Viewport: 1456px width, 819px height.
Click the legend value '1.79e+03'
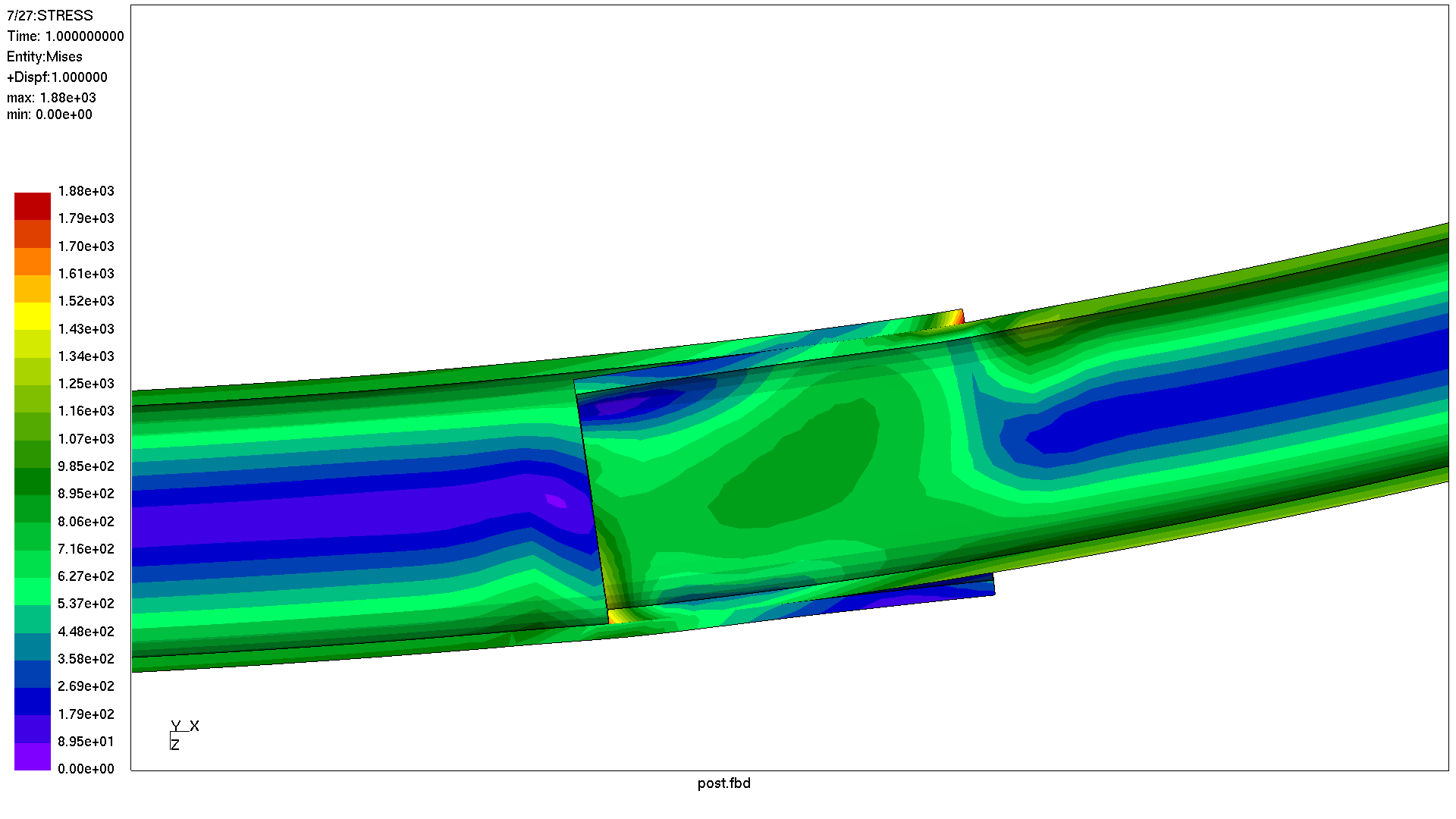pos(86,218)
